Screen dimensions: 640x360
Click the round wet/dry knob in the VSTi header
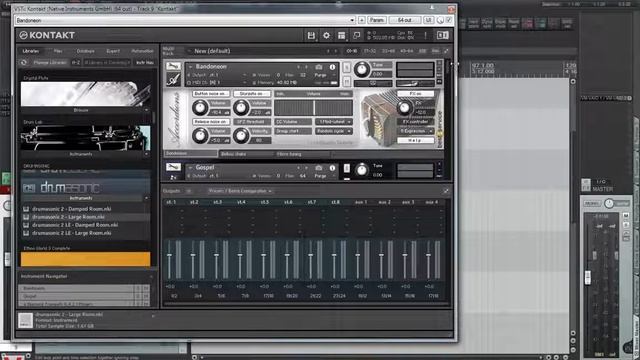(440, 20)
